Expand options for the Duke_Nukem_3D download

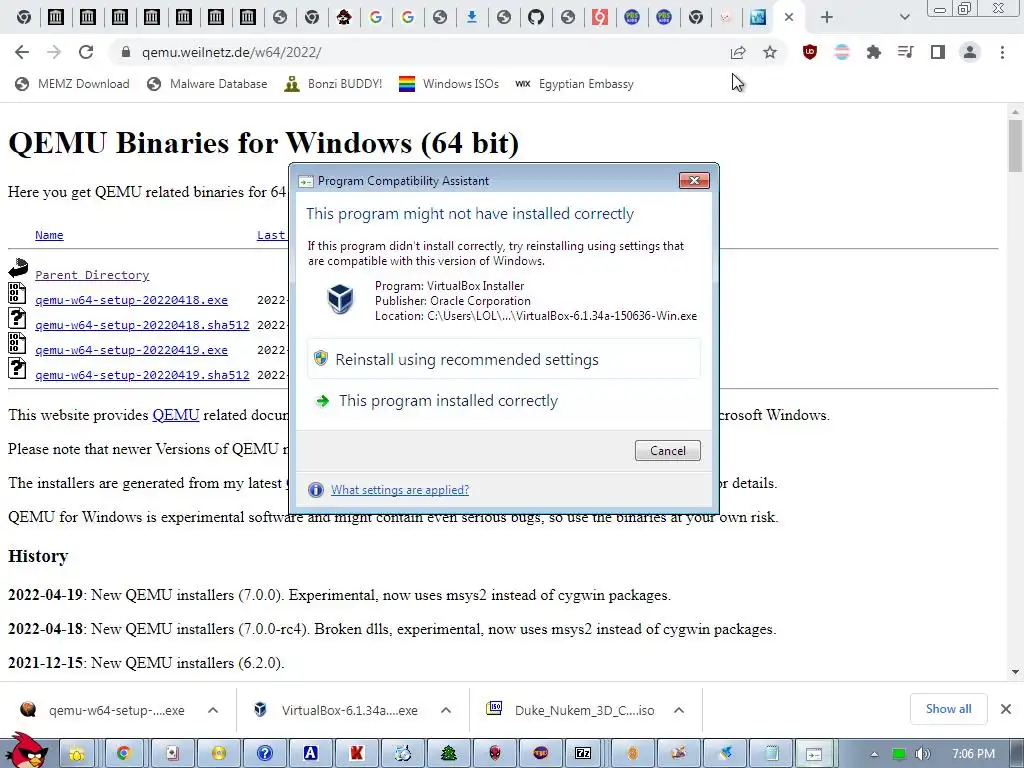pos(679,710)
